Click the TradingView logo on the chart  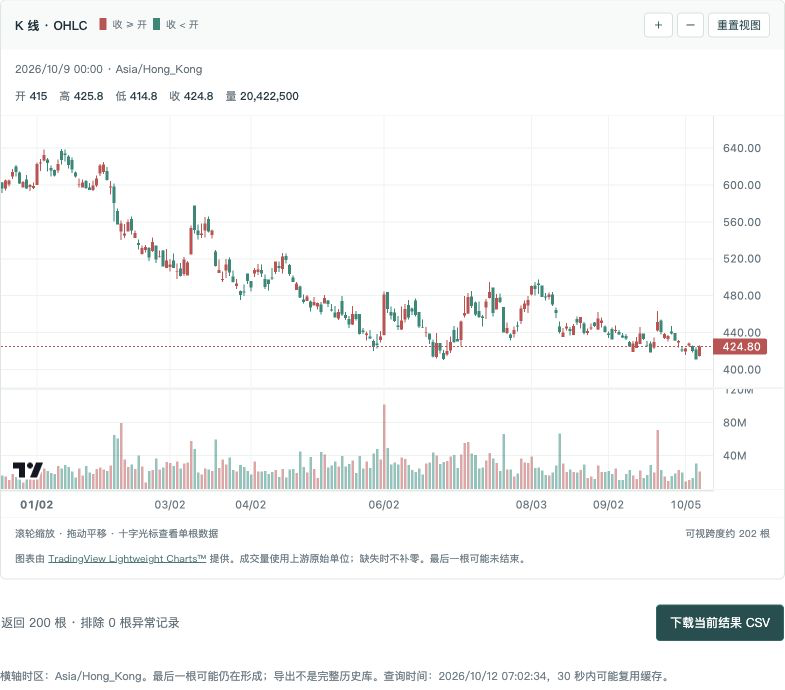(x=28, y=470)
